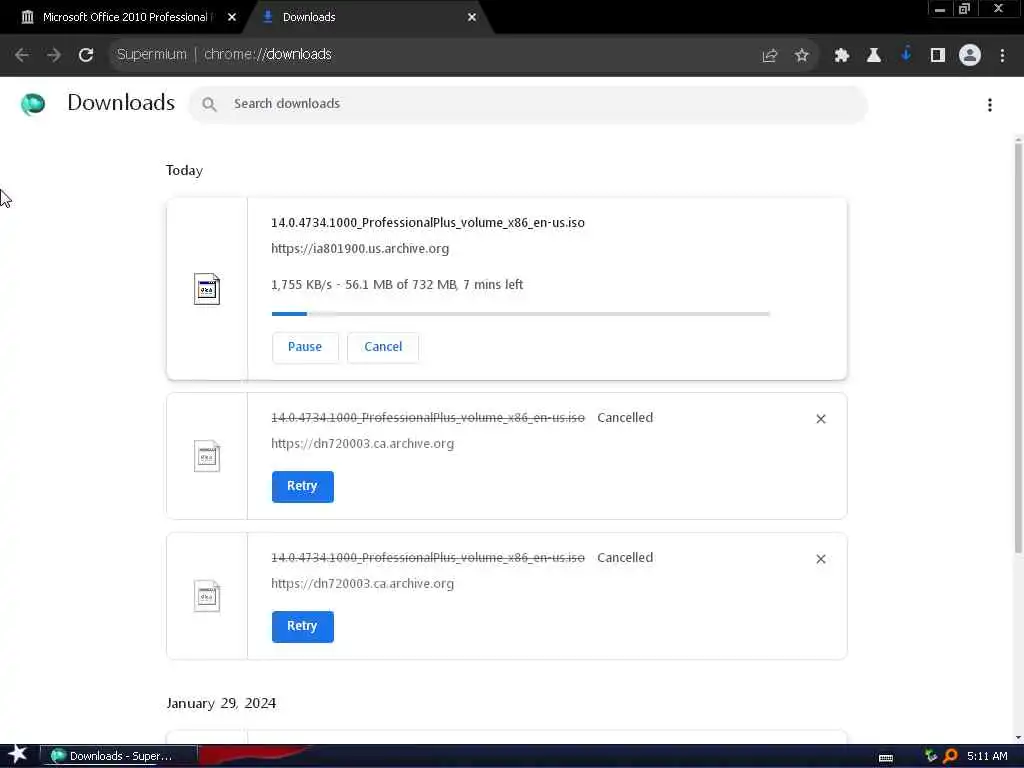Screen dimensions: 1024x768
Task: Click the download speed and size status text
Action: click(x=397, y=285)
